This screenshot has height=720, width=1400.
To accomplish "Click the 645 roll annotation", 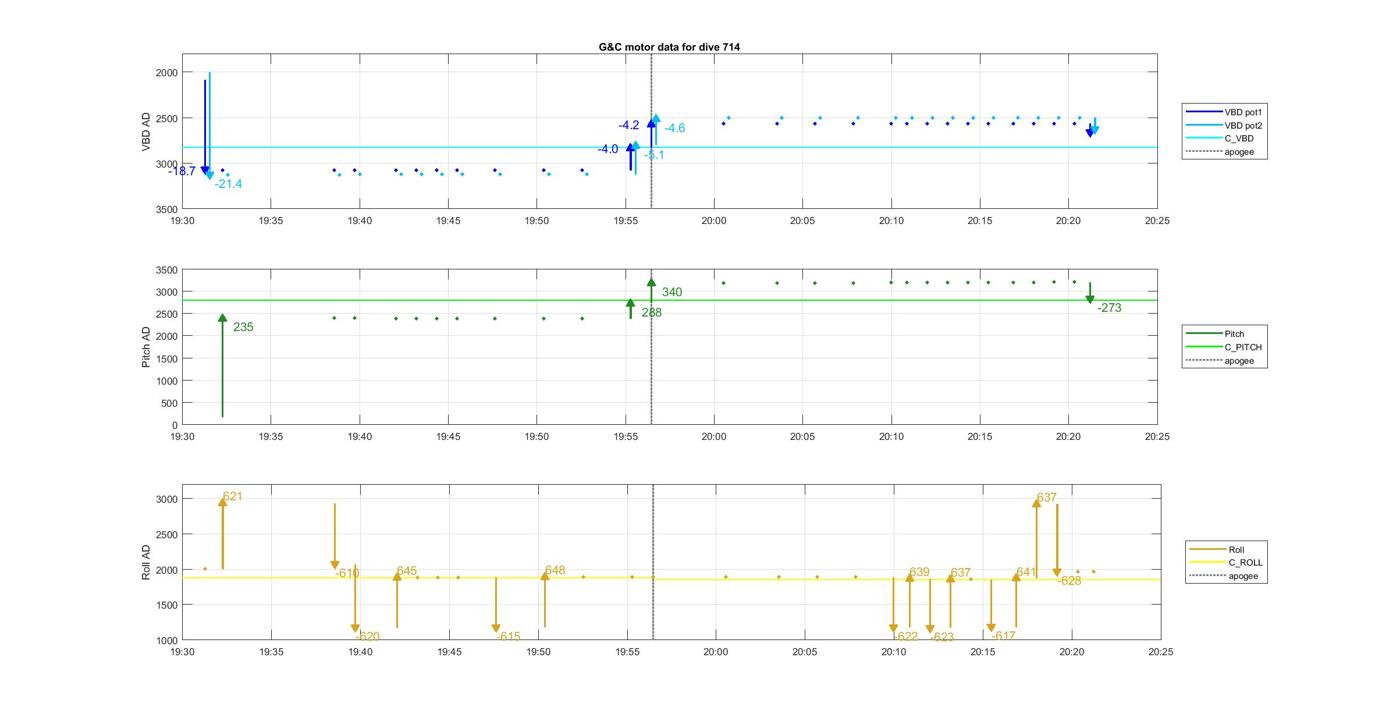I will tap(406, 571).
